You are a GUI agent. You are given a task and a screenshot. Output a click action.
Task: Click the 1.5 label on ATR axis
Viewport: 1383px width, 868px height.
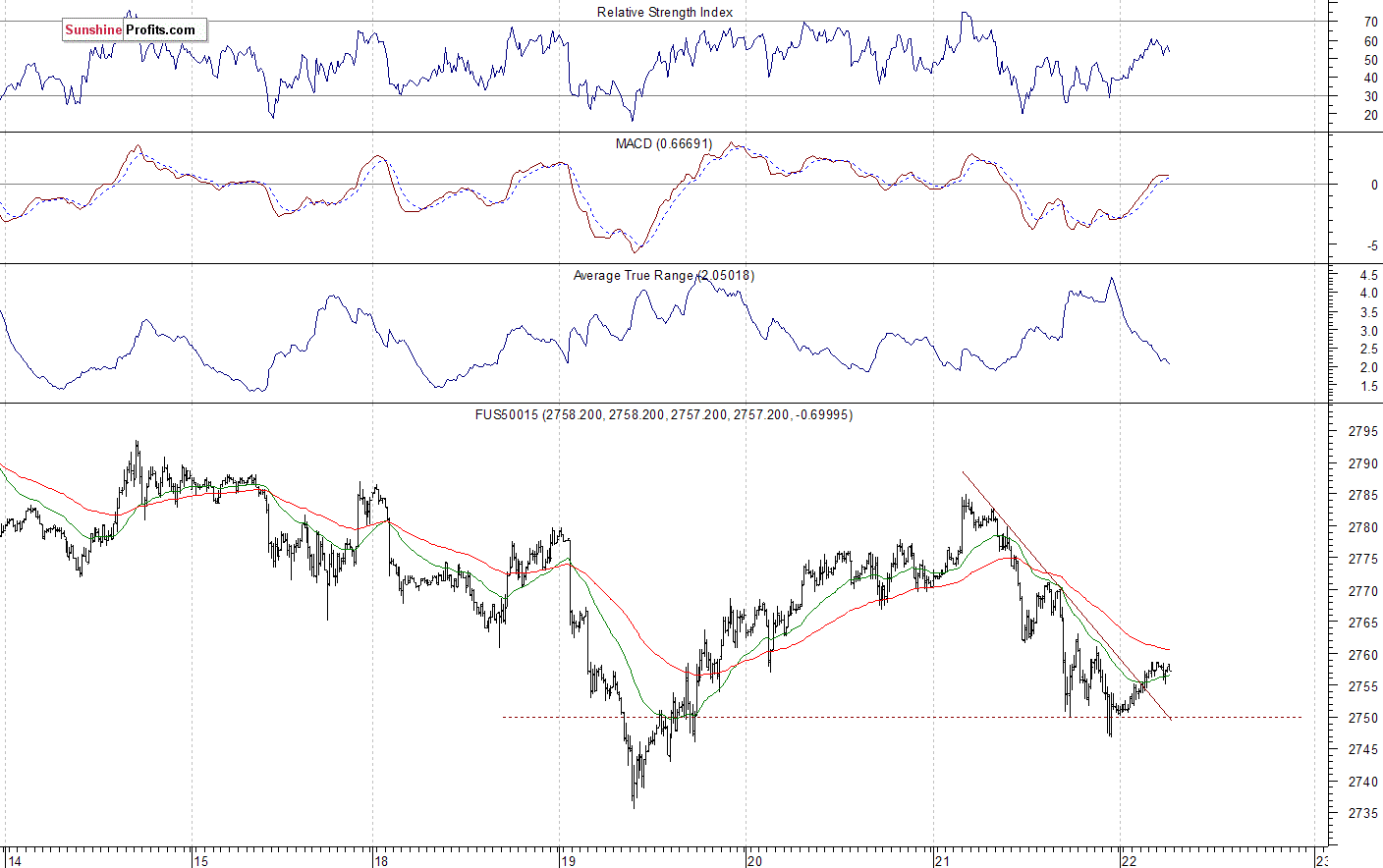coord(1368,387)
